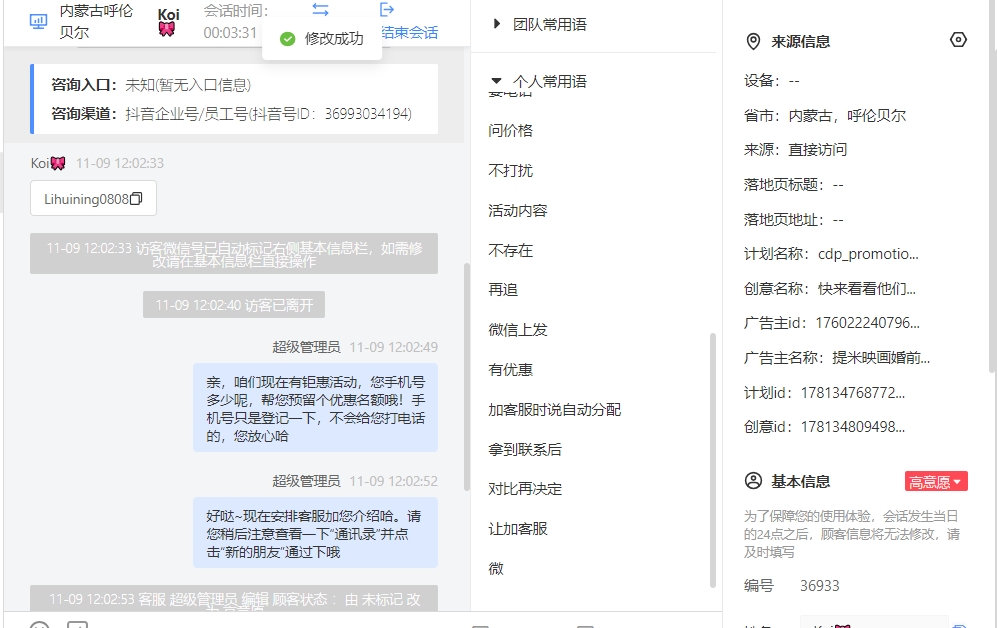Click the 咨询渠道 抖音企业号 info line
Viewport: 997px width, 628px height.
[x=231, y=114]
